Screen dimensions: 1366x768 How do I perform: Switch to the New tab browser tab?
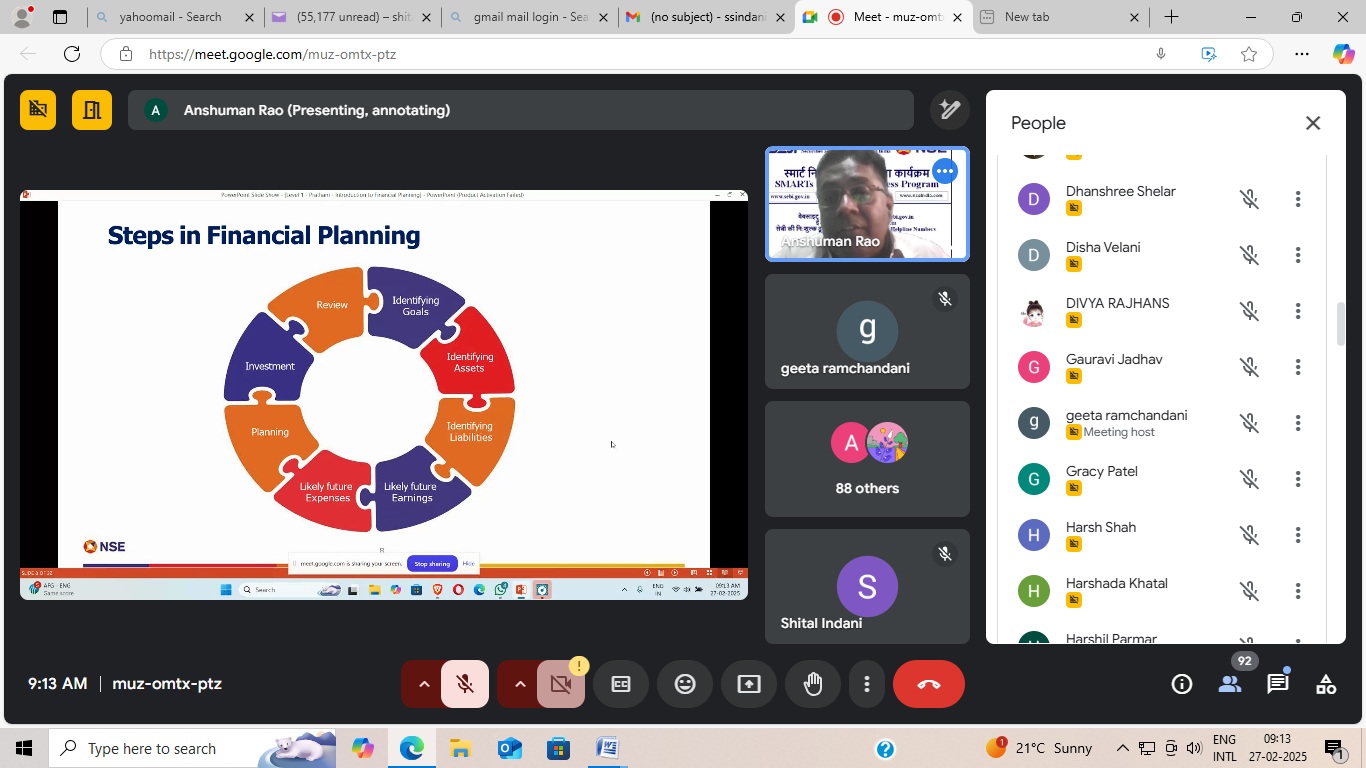[1060, 17]
